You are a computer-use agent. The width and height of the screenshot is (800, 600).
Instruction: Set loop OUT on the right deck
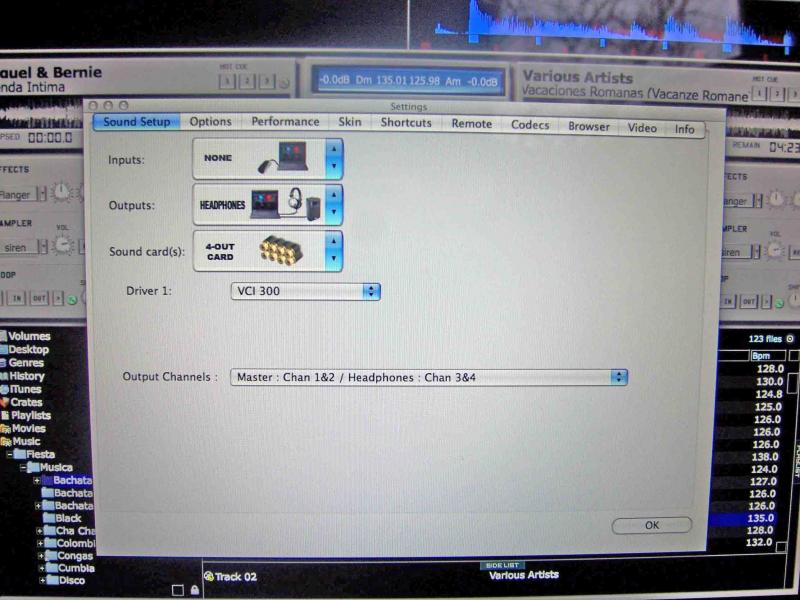click(x=748, y=302)
